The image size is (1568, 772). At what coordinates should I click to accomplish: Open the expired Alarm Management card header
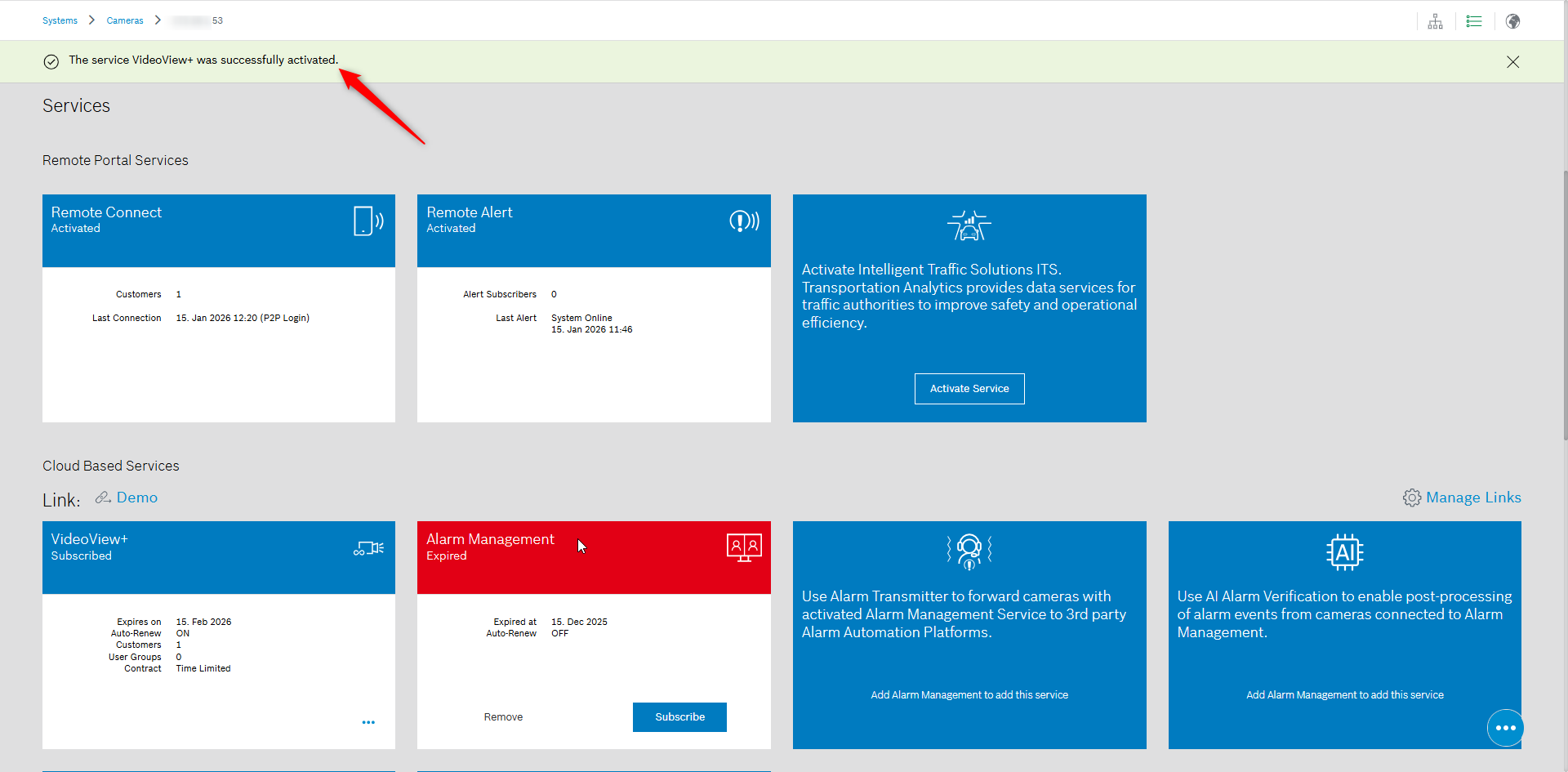tap(594, 557)
